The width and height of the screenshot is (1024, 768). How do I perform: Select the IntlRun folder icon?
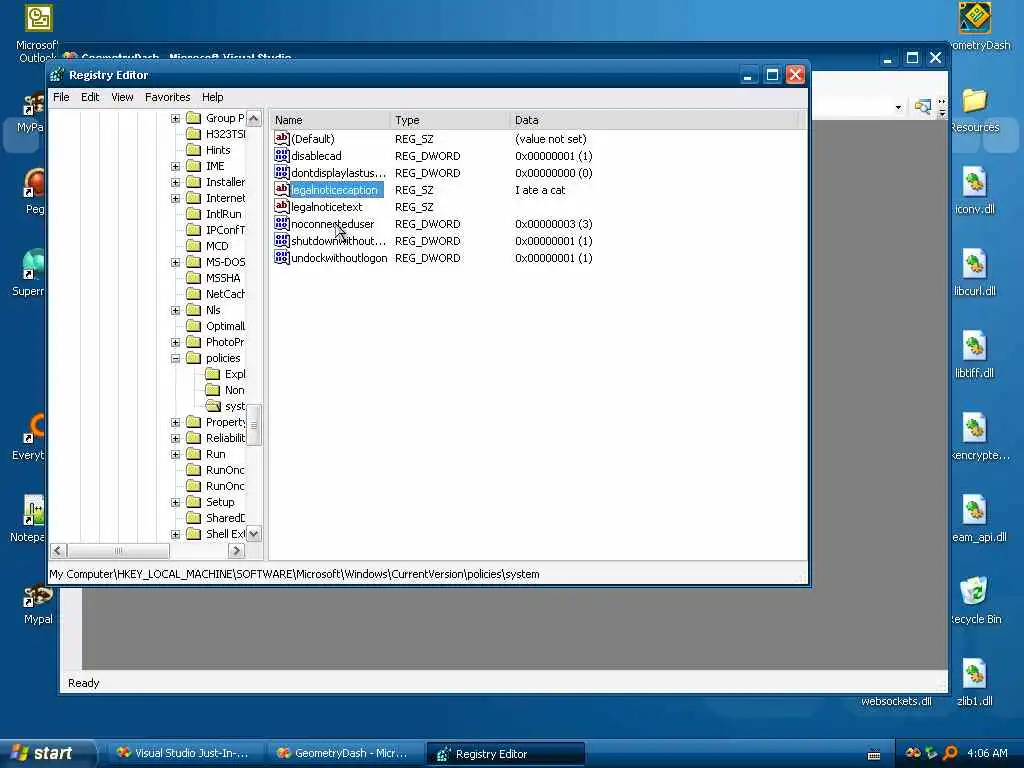pyautogui.click(x=193, y=214)
